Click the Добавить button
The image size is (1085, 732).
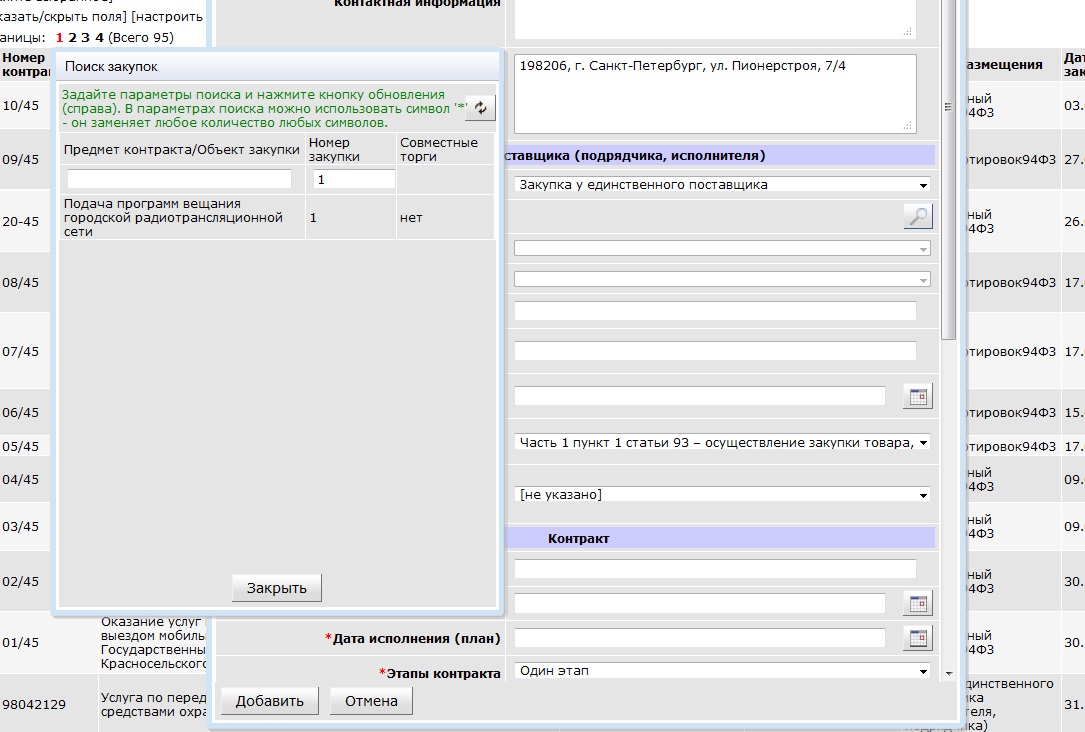point(269,701)
